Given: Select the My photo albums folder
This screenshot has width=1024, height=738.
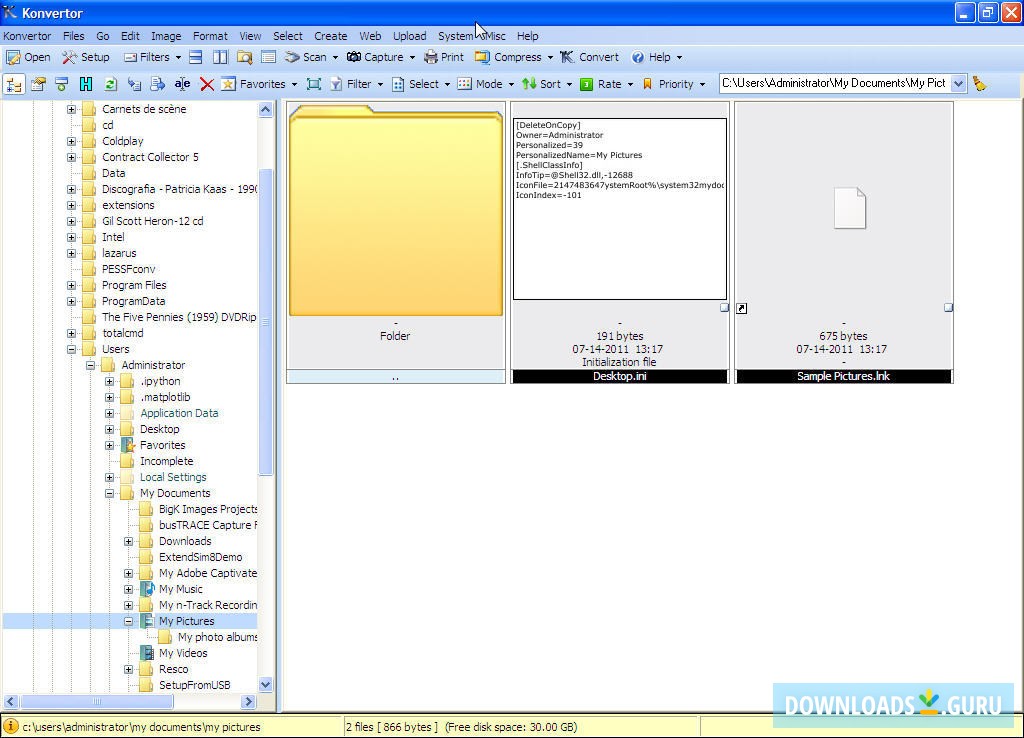Looking at the screenshot, I should (217, 637).
